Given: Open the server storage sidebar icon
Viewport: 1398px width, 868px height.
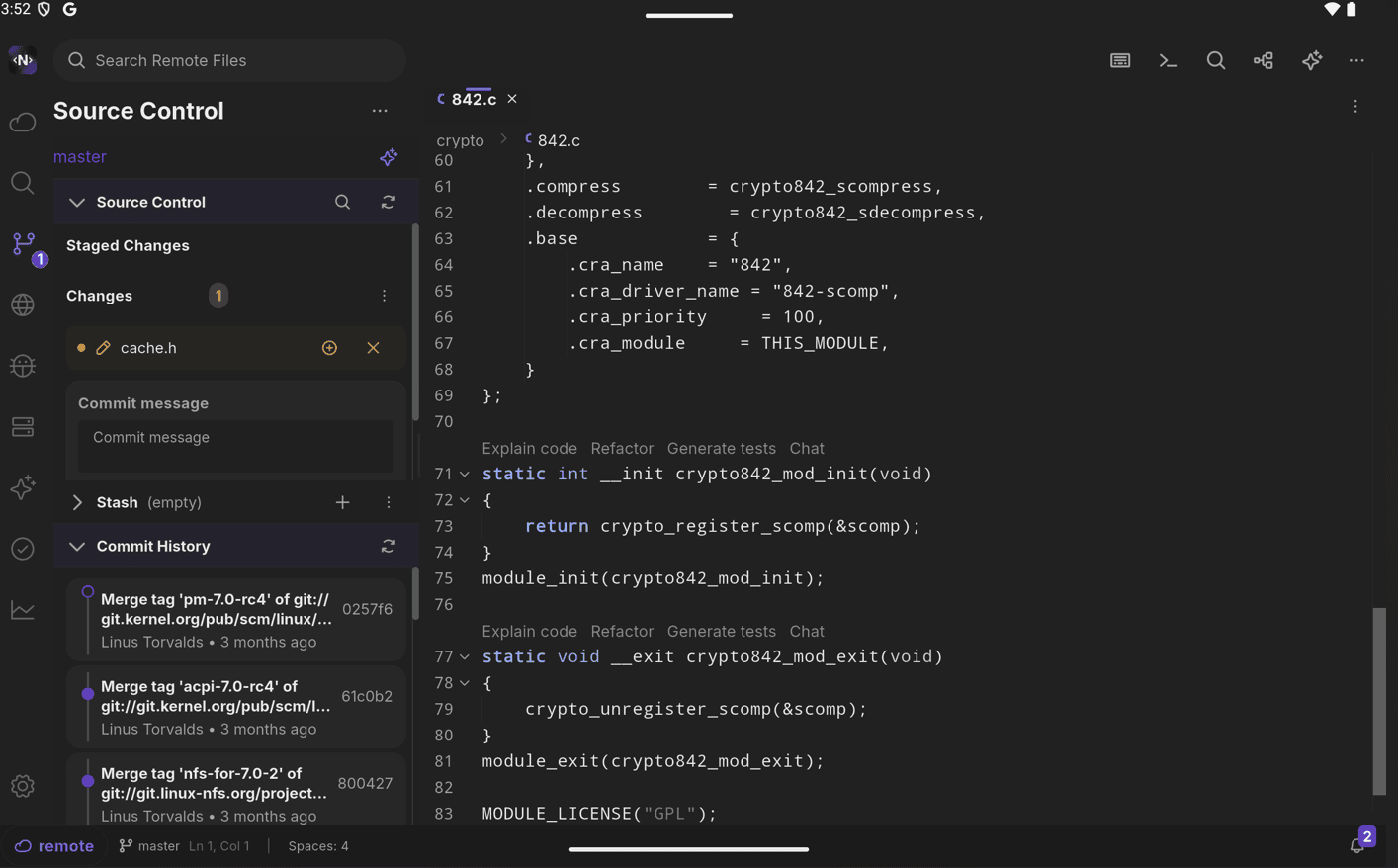Looking at the screenshot, I should tap(23, 427).
